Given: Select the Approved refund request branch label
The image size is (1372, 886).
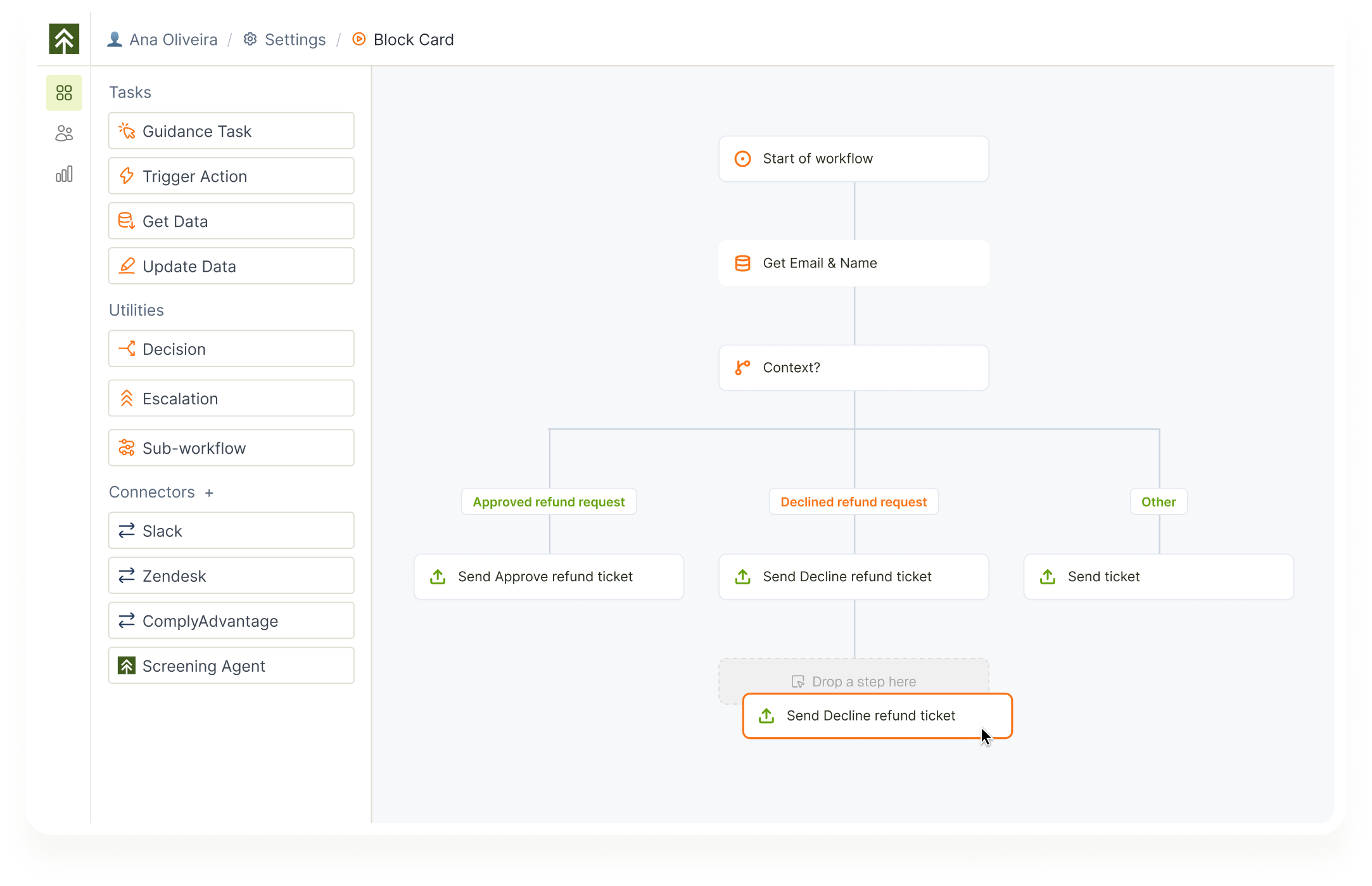Looking at the screenshot, I should [549, 502].
